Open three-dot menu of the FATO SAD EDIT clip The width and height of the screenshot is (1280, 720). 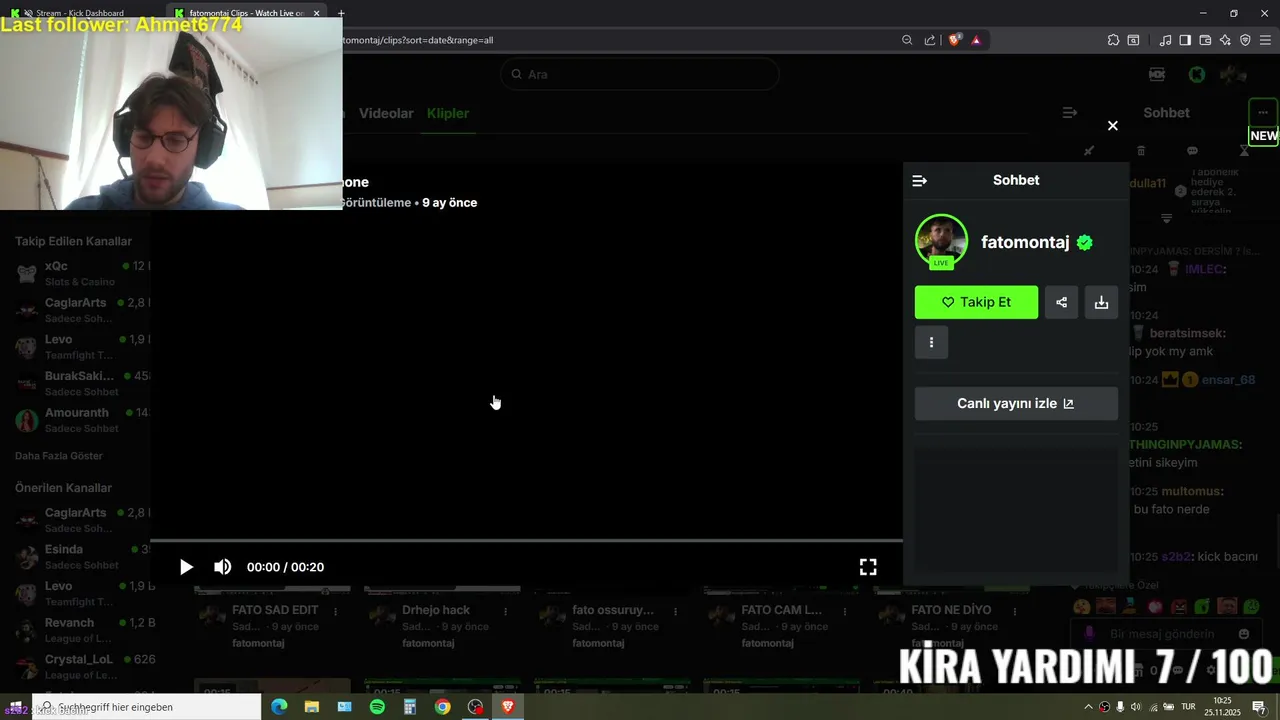click(336, 611)
